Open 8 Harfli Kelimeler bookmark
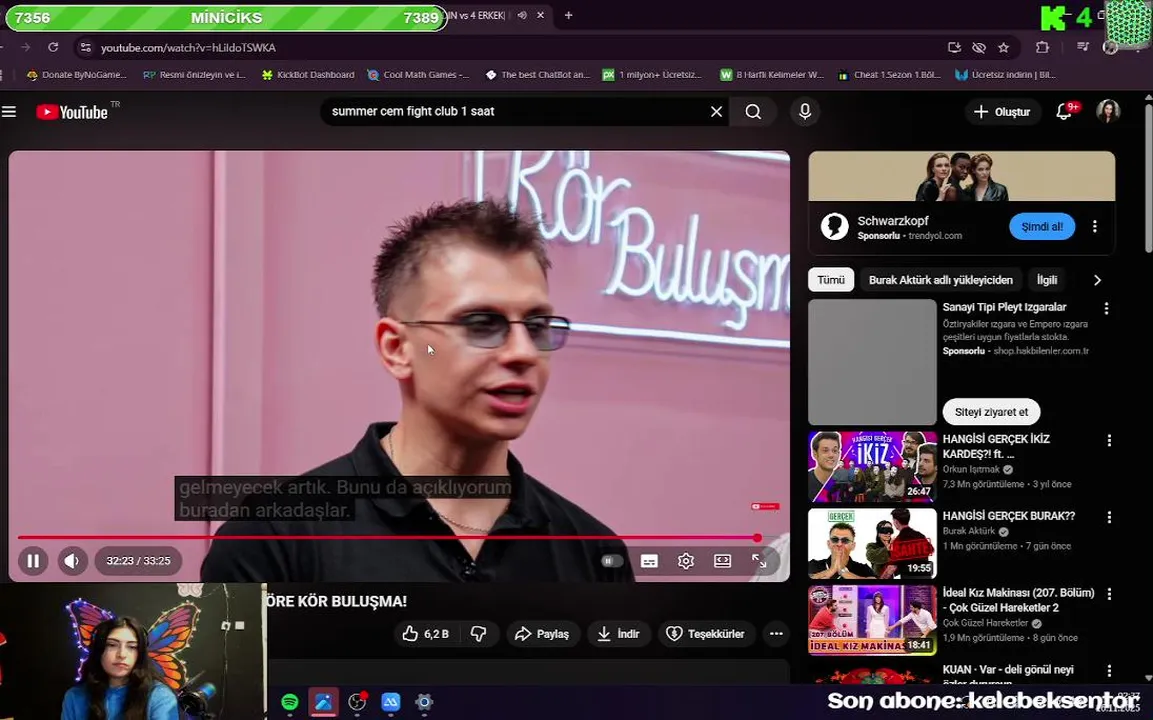The height and width of the screenshot is (720, 1153). 771,75
